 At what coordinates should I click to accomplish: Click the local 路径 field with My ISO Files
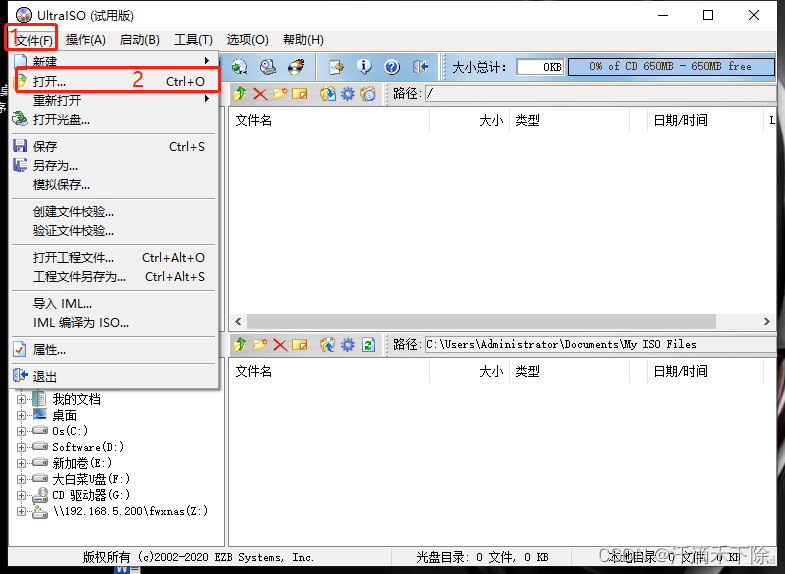(x=600, y=344)
